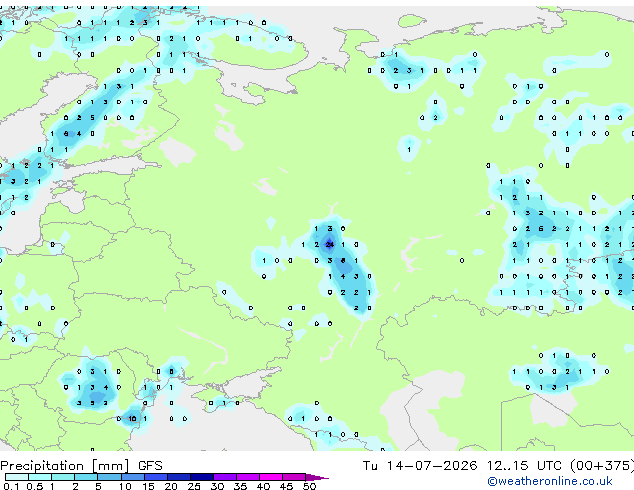634x490 pixels.
Task: Click the legend label '25'
Action: [x=194, y=486]
